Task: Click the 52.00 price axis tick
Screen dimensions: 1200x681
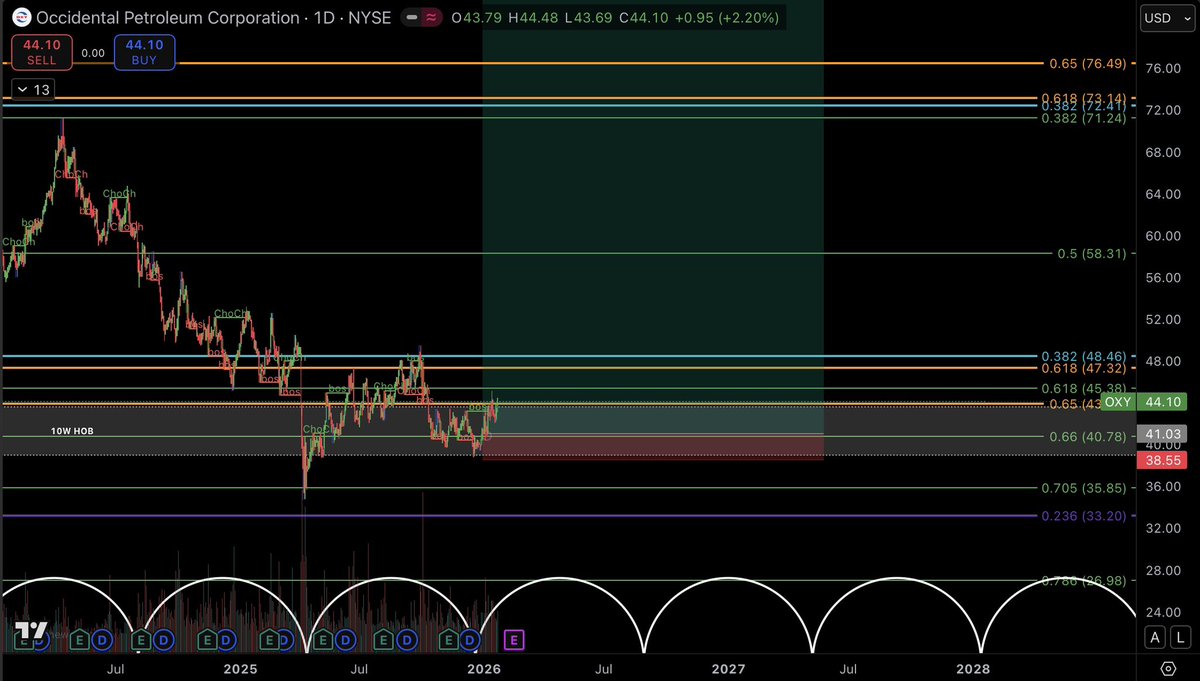Action: 1161,320
